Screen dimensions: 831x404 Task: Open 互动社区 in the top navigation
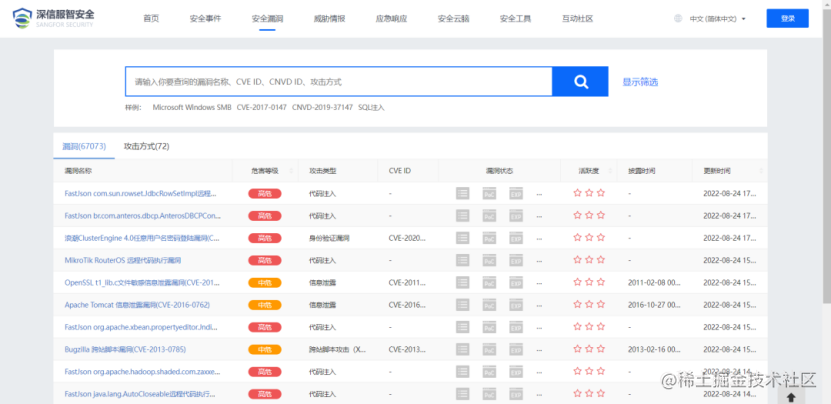tap(577, 19)
